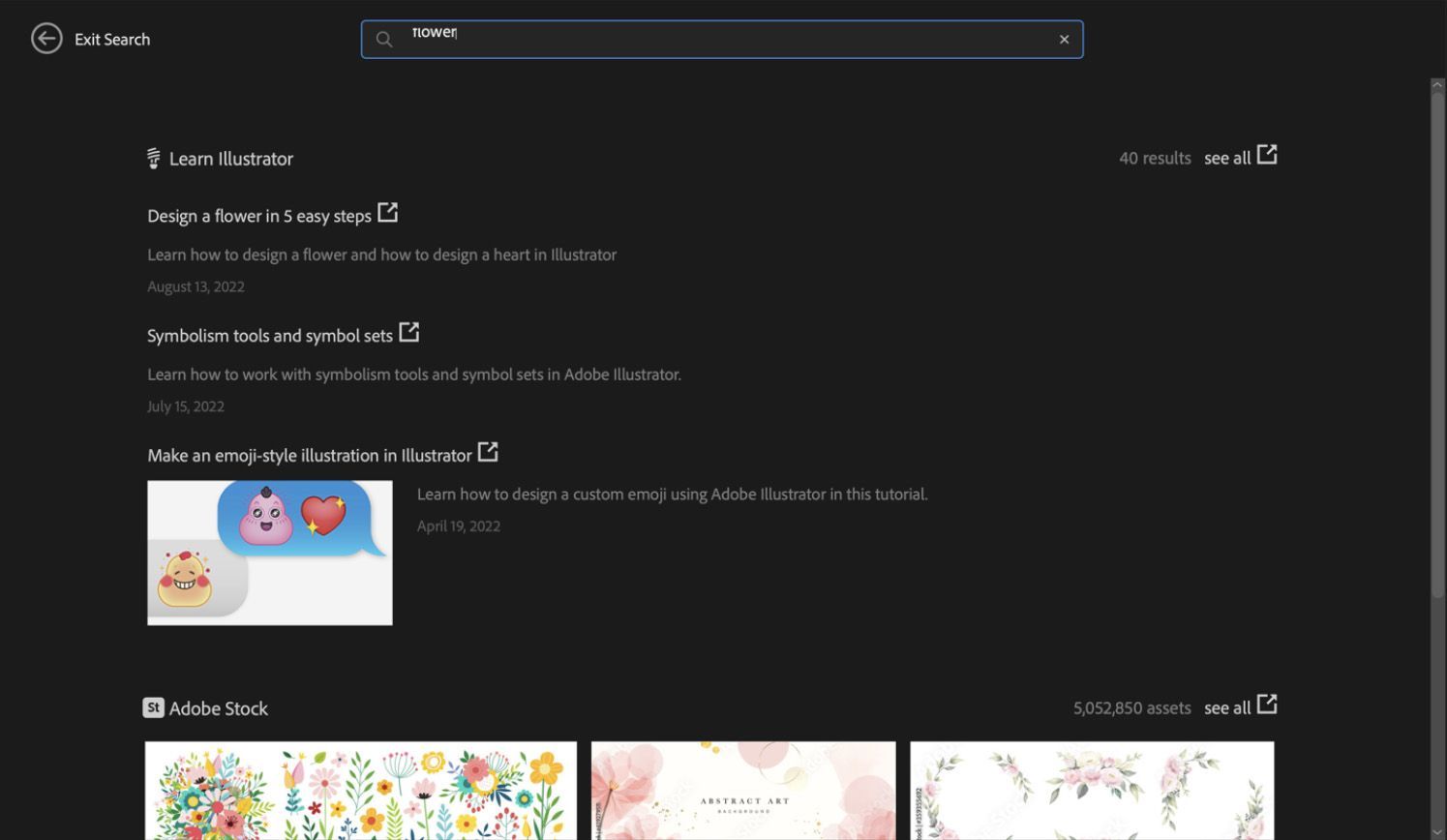1447x840 pixels.
Task: Select the watercolor floral frame stock image
Action: point(1092,791)
